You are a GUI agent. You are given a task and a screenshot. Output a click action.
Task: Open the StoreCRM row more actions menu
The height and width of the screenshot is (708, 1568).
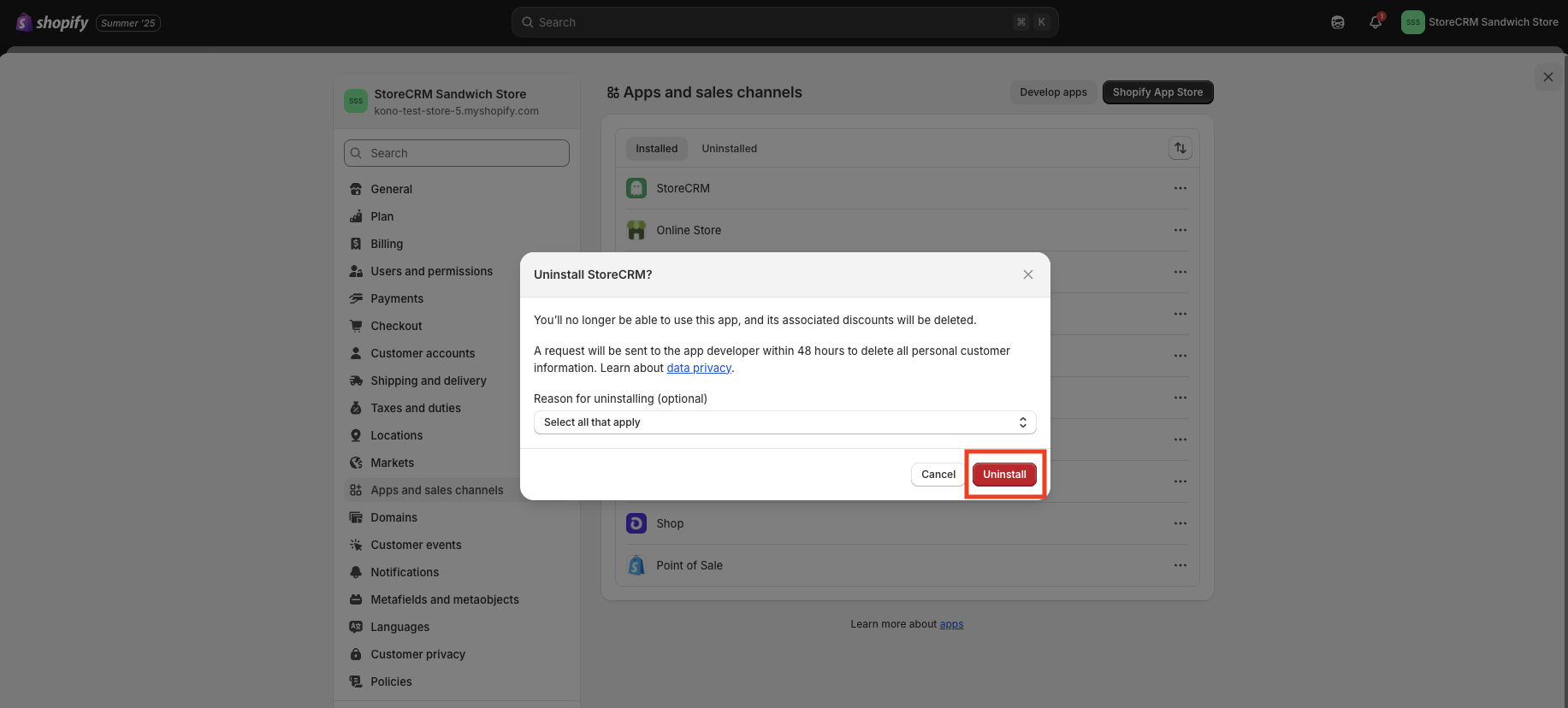click(x=1180, y=188)
